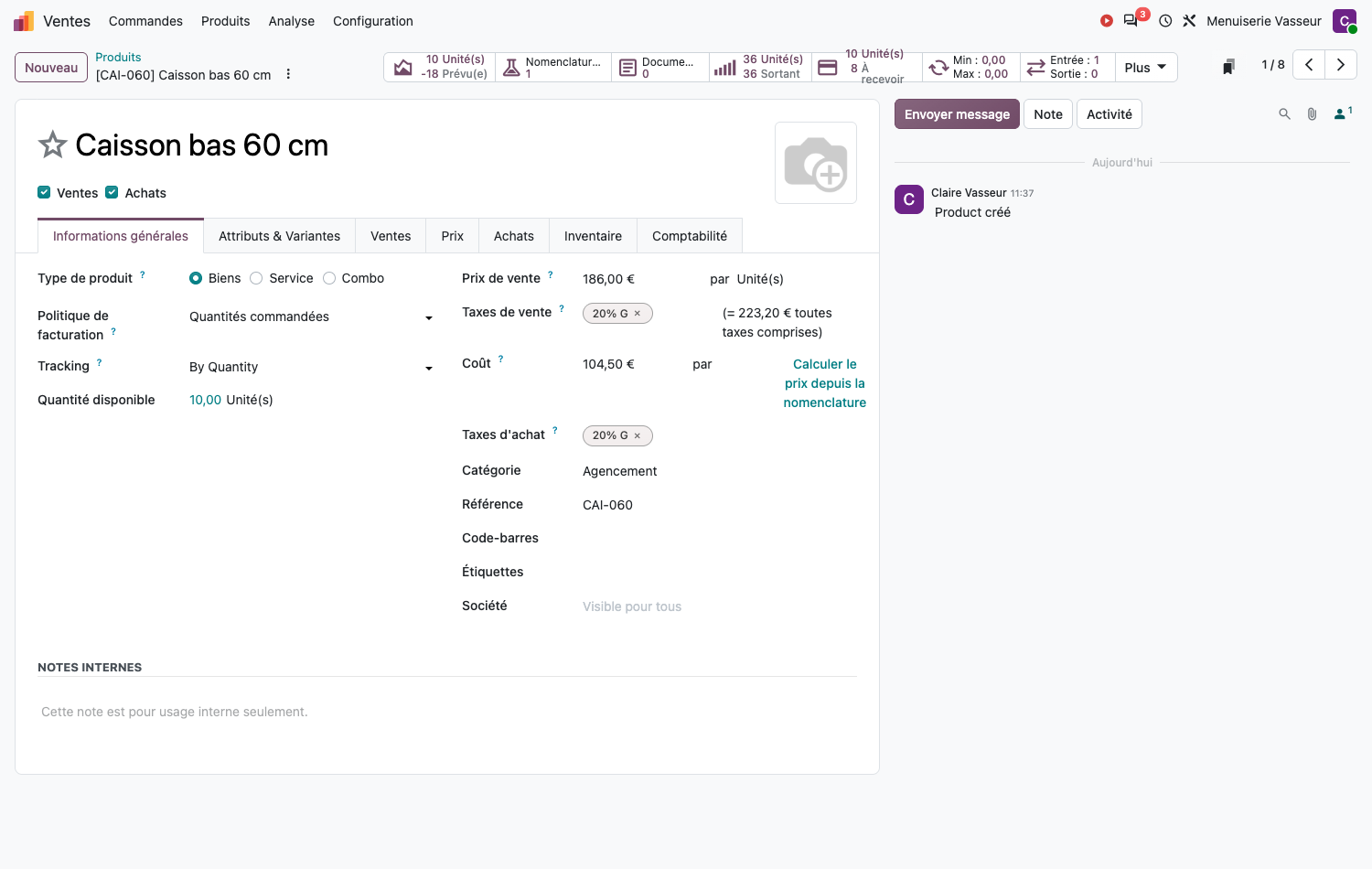Open conversations icon with 3 badge
1372x869 pixels.
1132,20
